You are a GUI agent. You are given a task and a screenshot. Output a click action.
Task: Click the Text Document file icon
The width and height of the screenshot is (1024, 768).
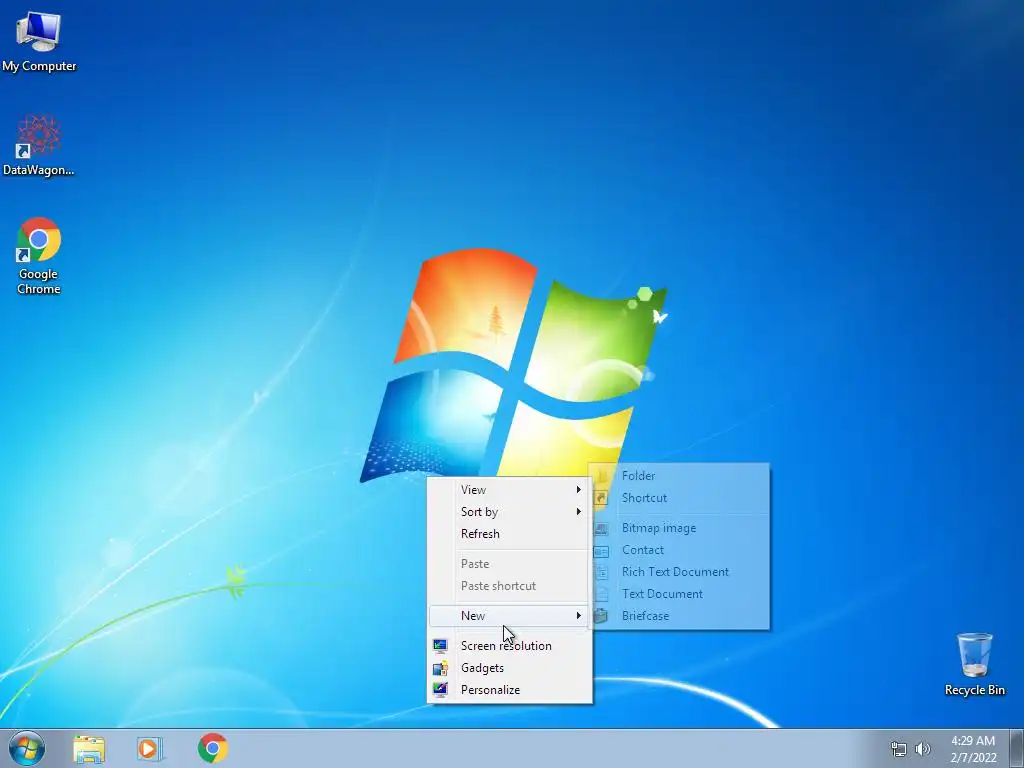click(601, 594)
